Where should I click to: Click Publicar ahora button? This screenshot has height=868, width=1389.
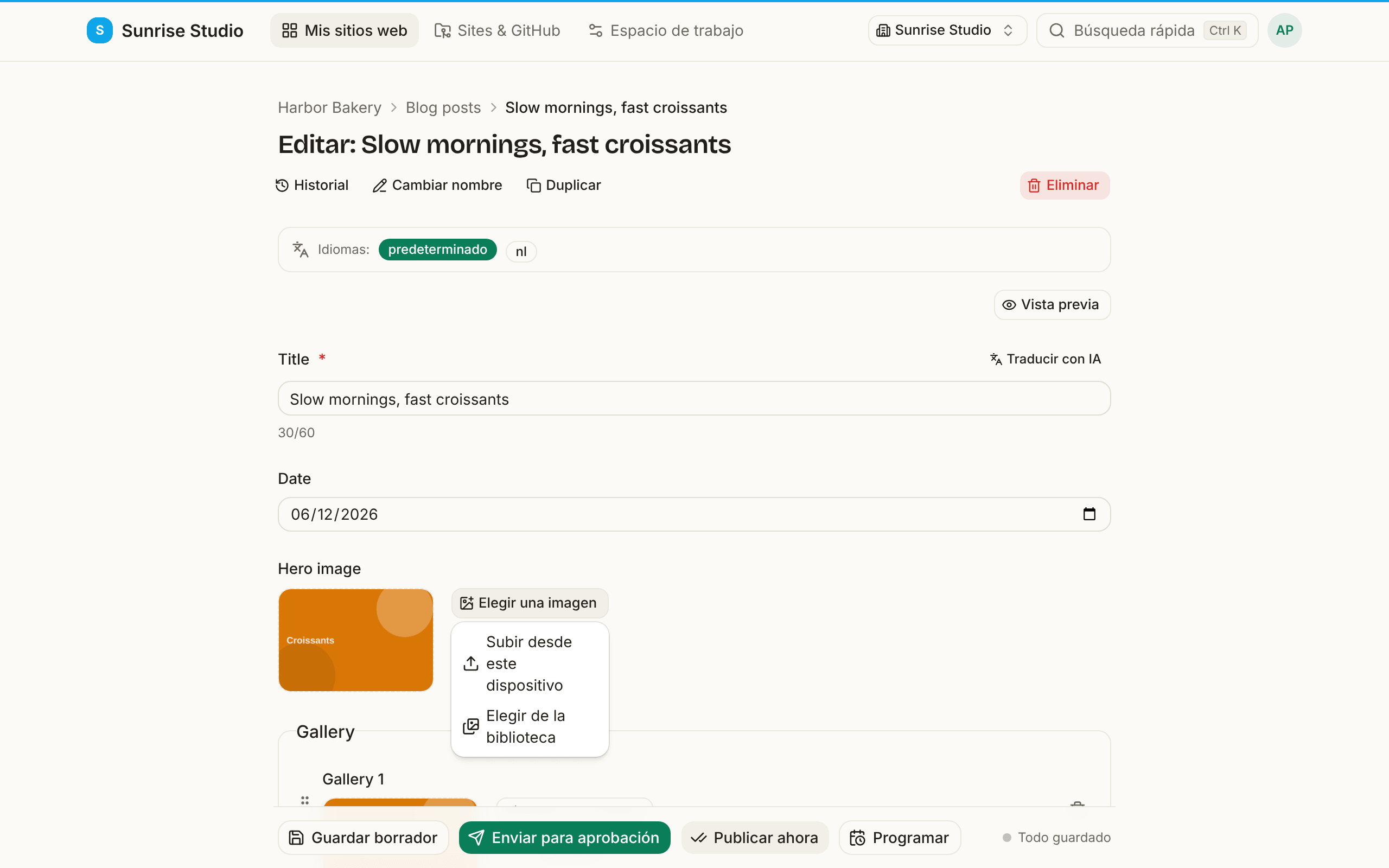[x=754, y=838]
